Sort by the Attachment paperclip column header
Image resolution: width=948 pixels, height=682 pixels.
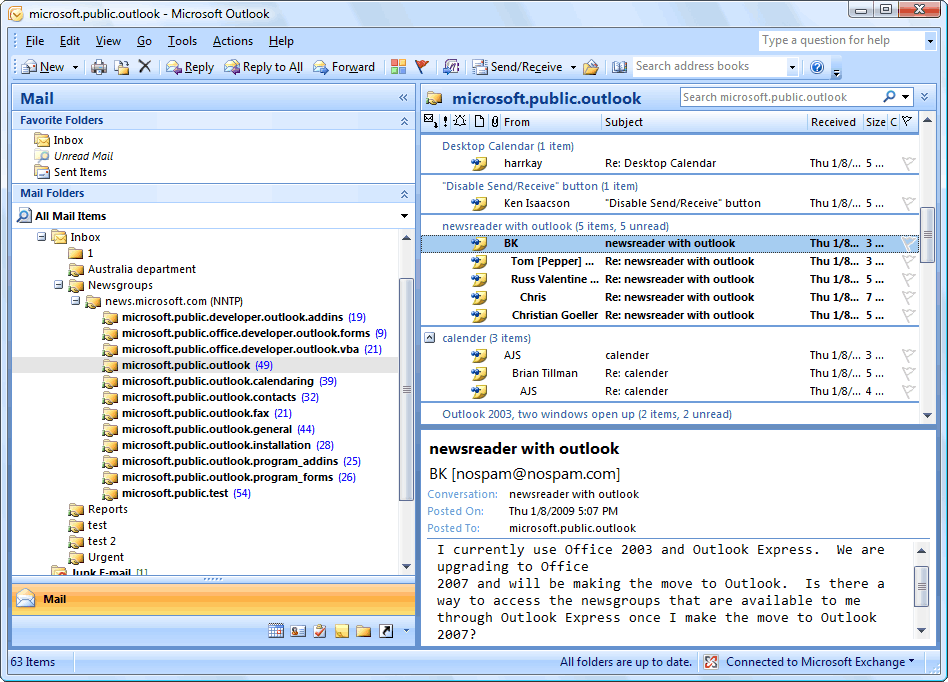tap(495, 122)
